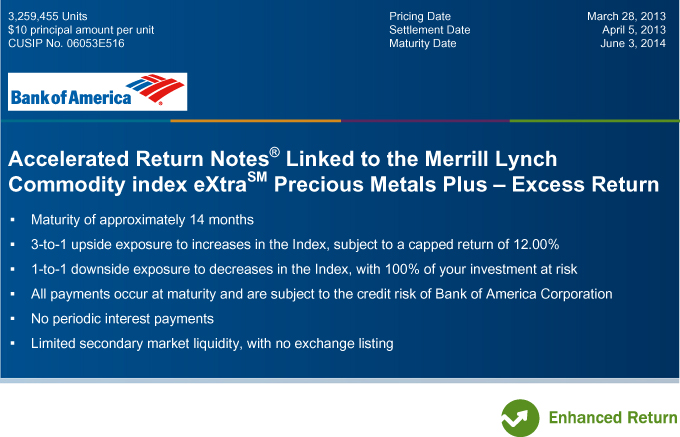Click the Bank of America logo
The image size is (680, 437).
click(98, 91)
